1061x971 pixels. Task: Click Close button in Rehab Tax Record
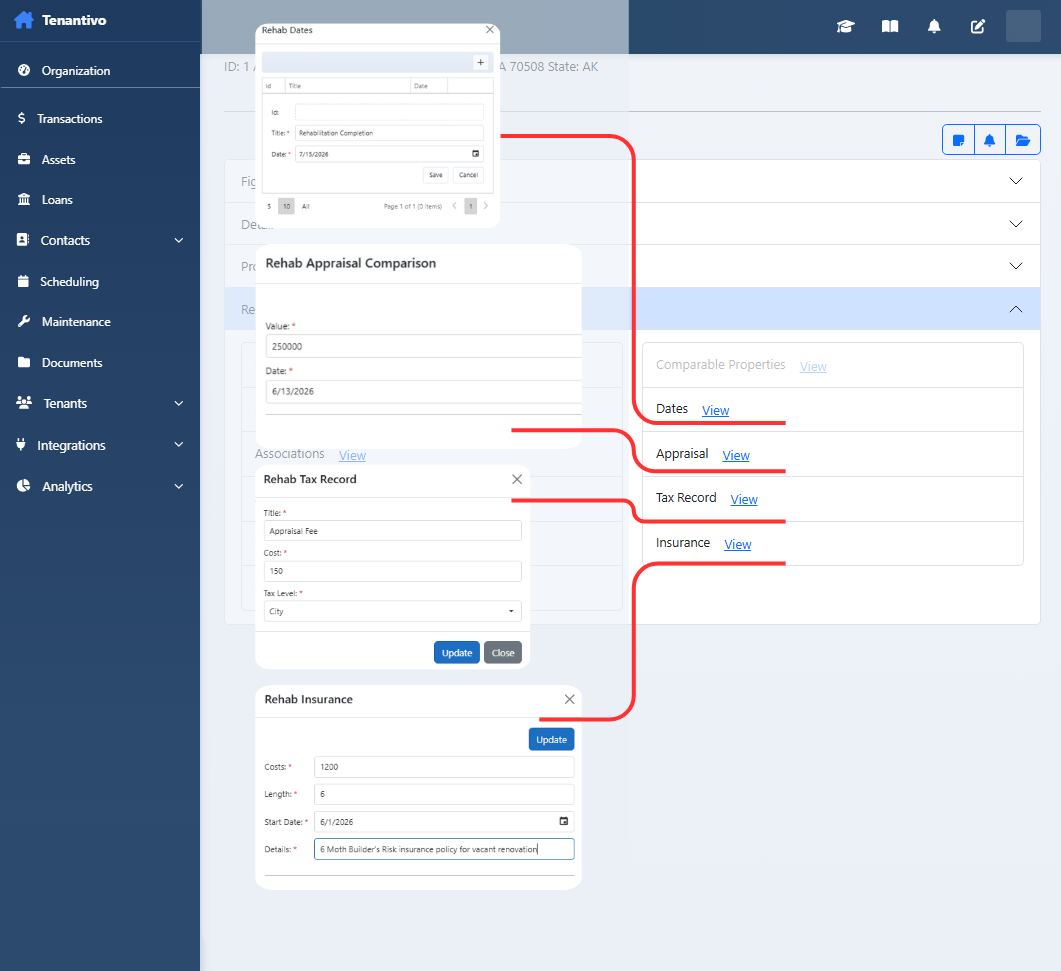pos(503,652)
